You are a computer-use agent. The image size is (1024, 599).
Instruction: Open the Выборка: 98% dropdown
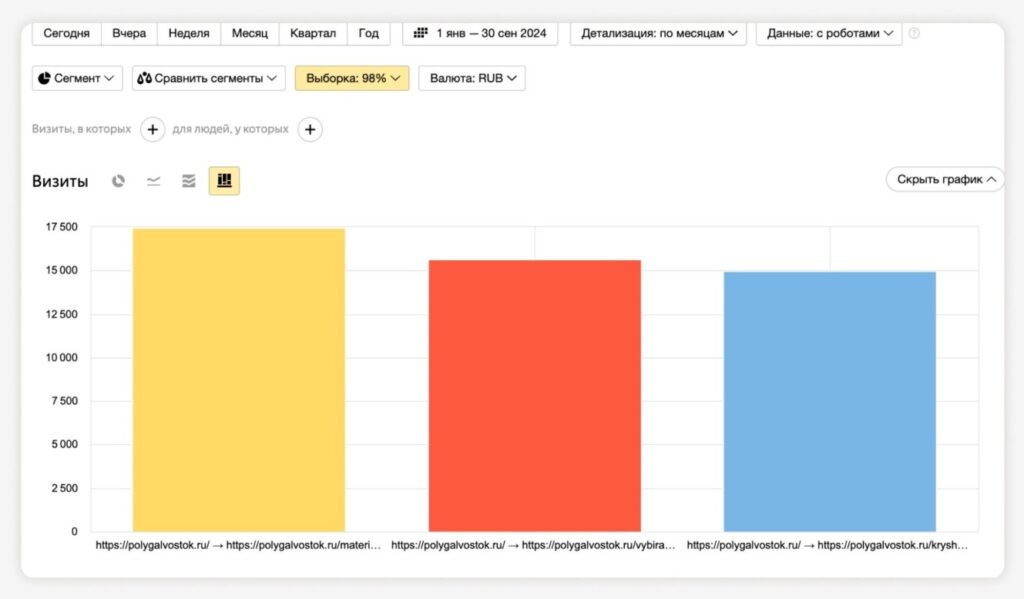tap(352, 78)
